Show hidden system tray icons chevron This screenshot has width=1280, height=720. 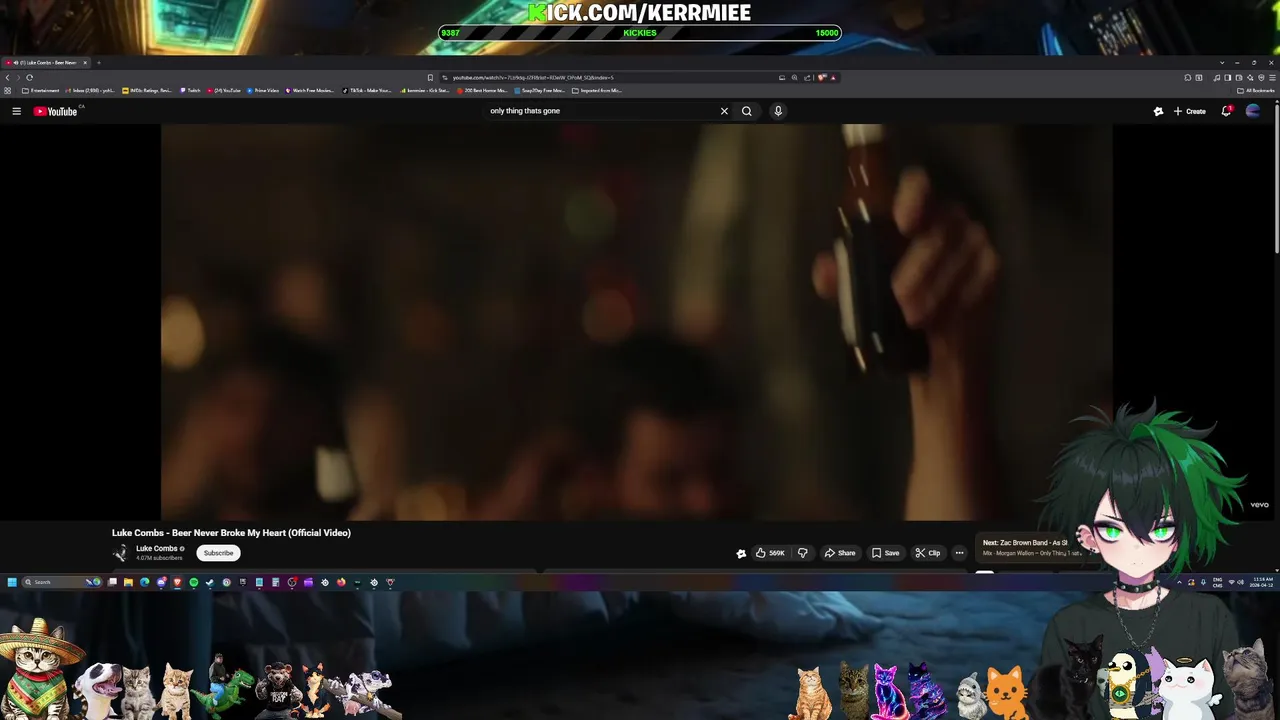click(1179, 582)
